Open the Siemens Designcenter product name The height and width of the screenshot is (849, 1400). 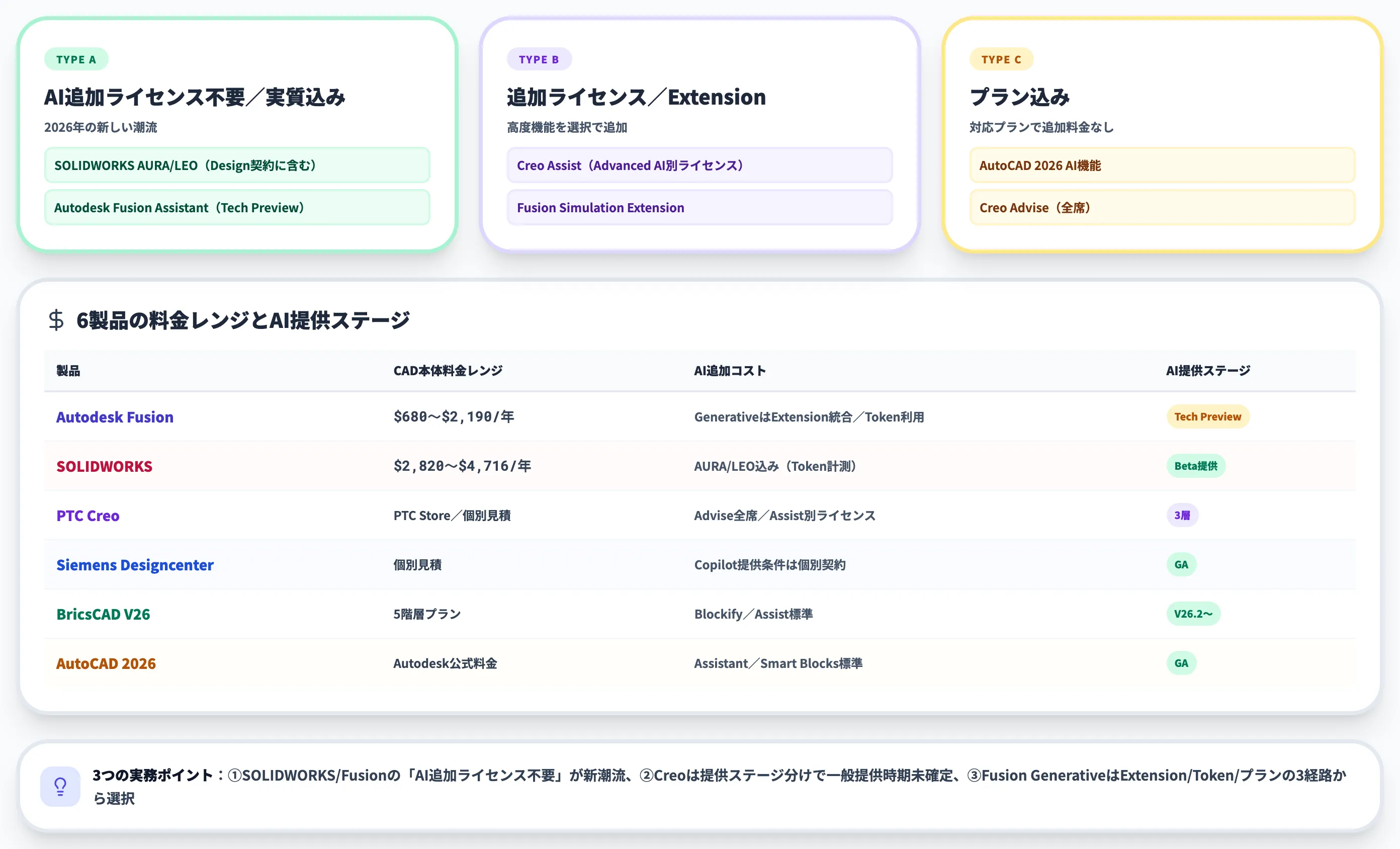(x=135, y=565)
